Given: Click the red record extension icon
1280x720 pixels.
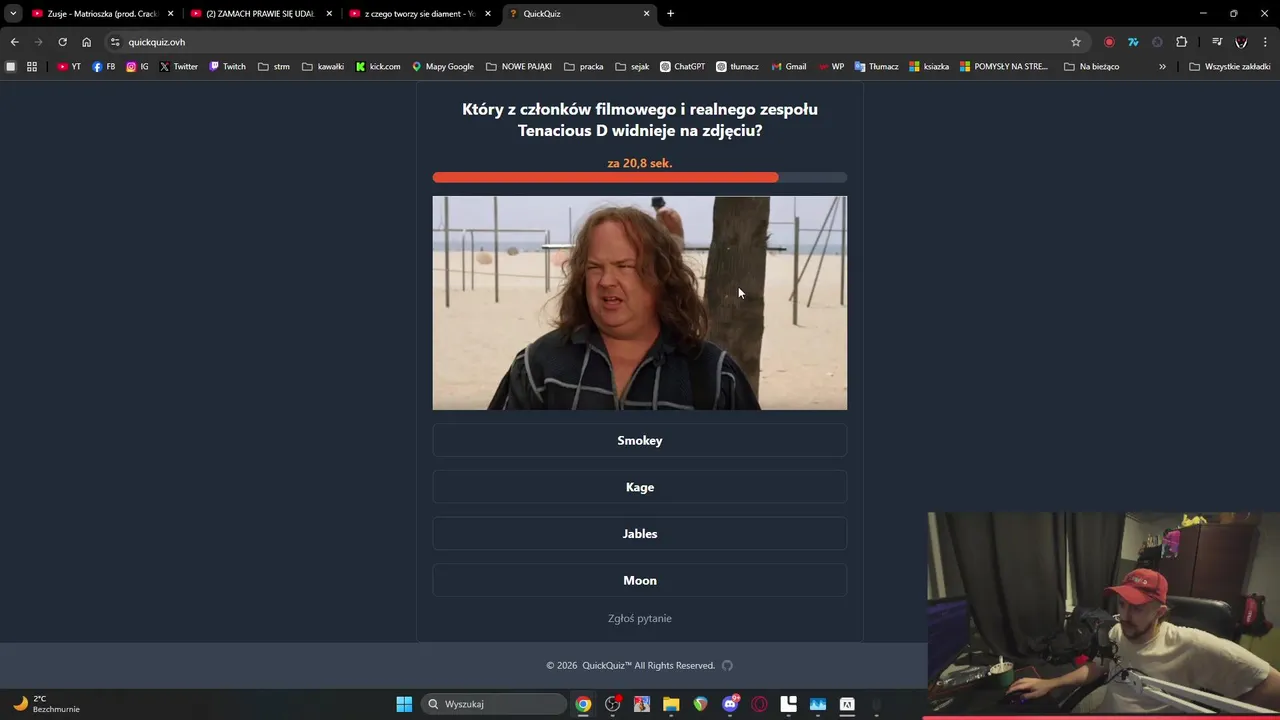Looking at the screenshot, I should tap(1109, 42).
